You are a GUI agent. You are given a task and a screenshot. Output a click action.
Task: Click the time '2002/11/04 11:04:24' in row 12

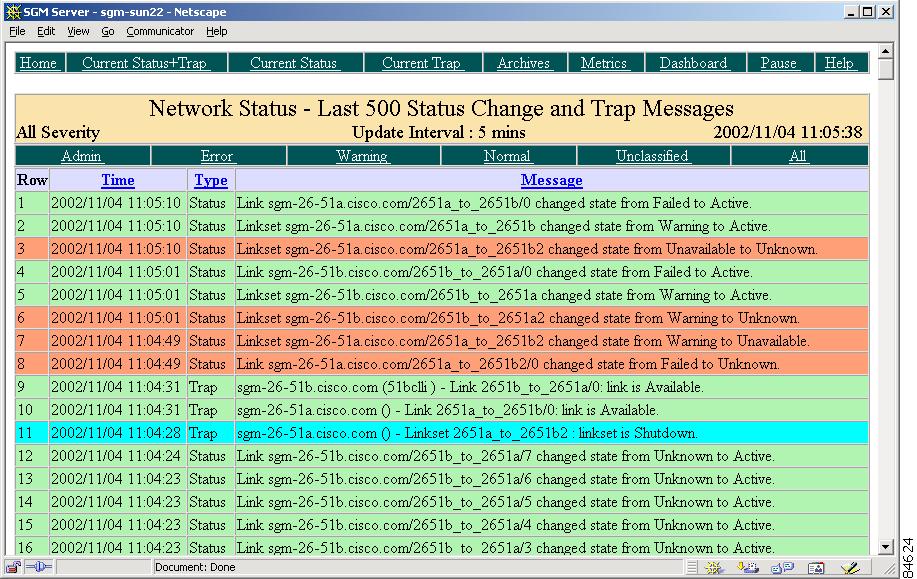[116, 456]
